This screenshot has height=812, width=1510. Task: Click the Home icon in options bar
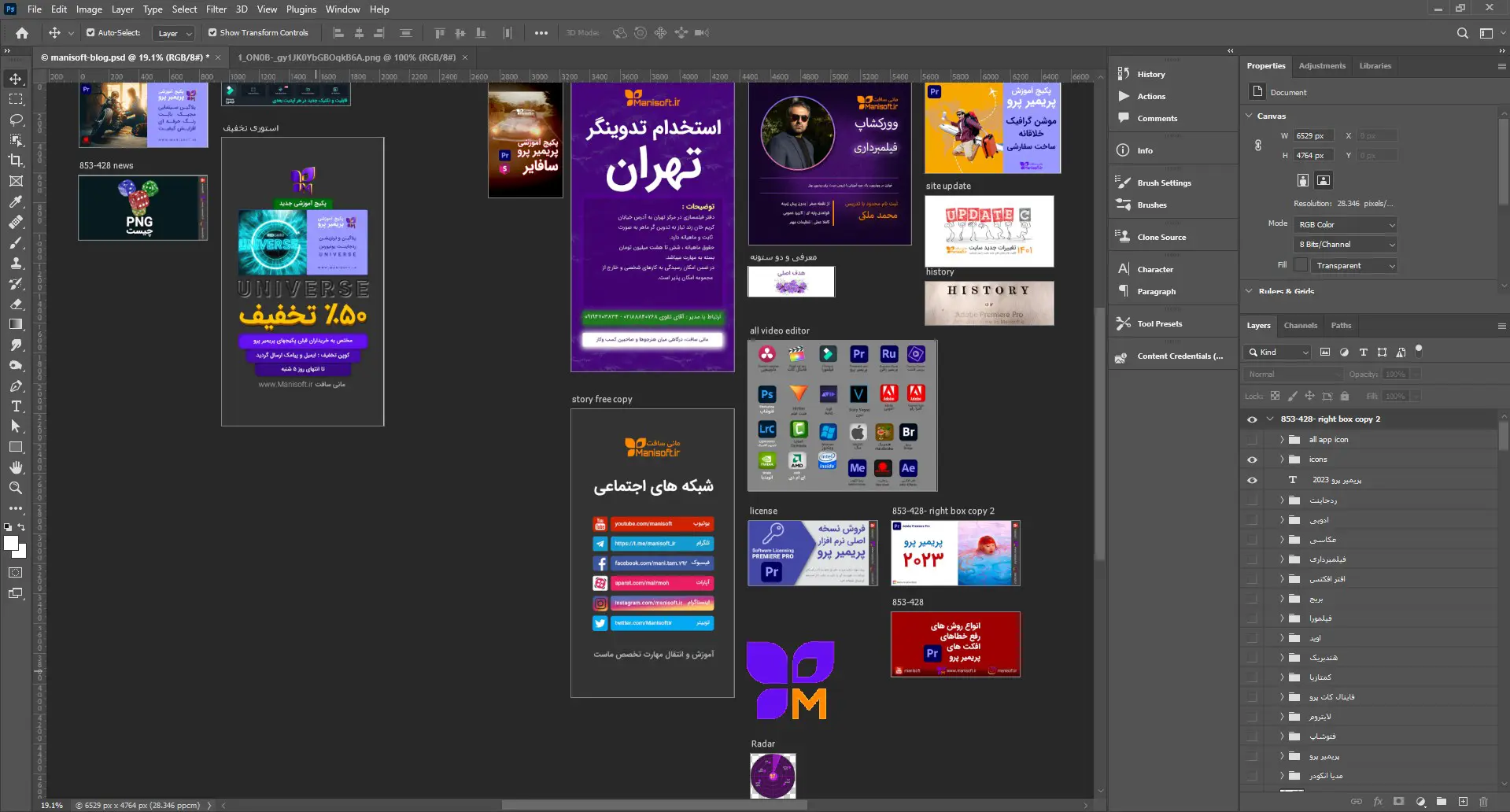click(22, 33)
